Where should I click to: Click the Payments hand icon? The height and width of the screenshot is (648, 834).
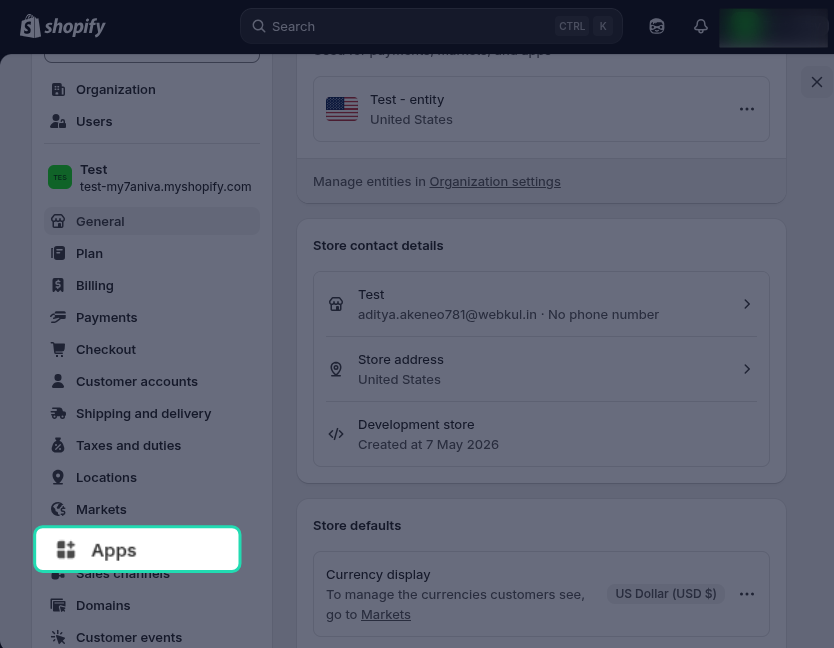(x=58, y=317)
